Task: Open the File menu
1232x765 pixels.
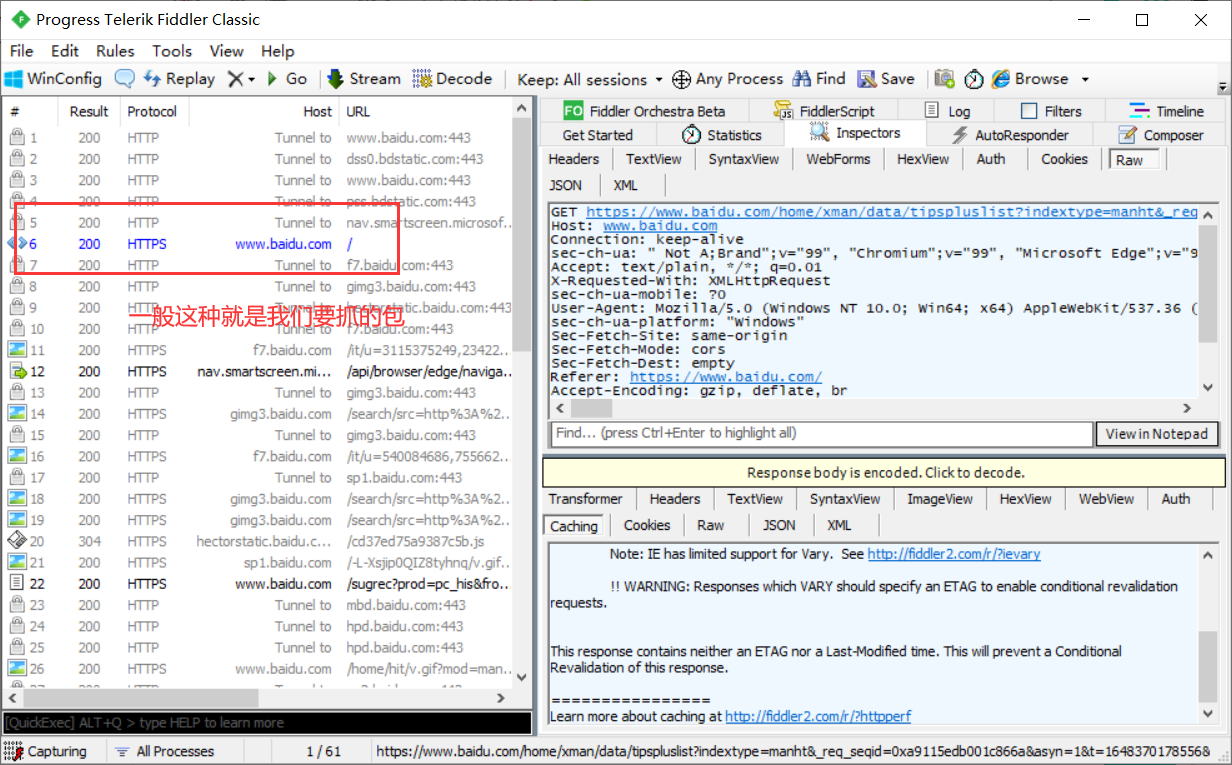Action: (21, 51)
